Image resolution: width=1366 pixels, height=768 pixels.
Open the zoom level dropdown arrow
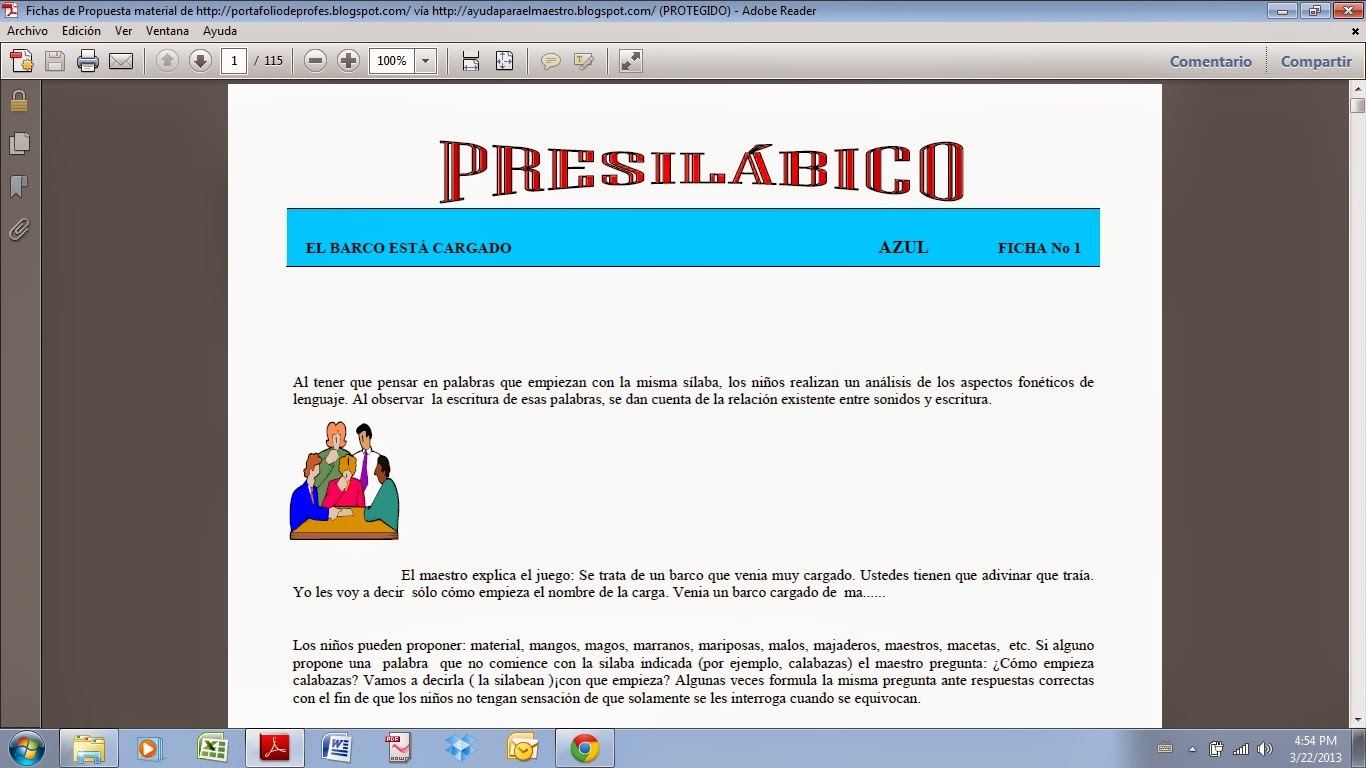(x=426, y=61)
